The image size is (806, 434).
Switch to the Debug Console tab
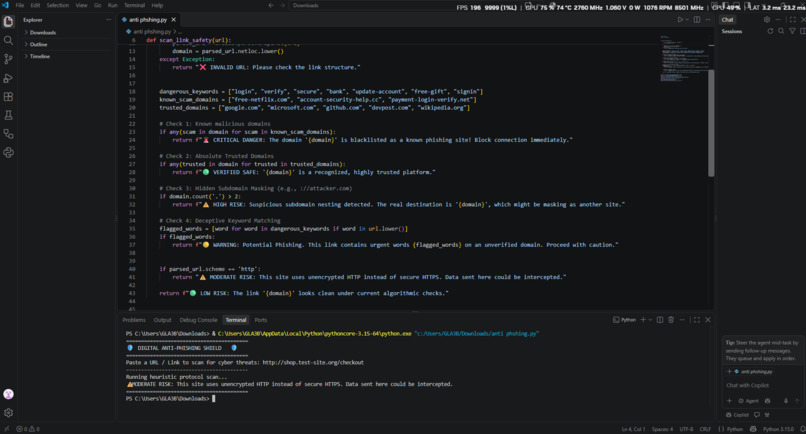pyautogui.click(x=198, y=320)
